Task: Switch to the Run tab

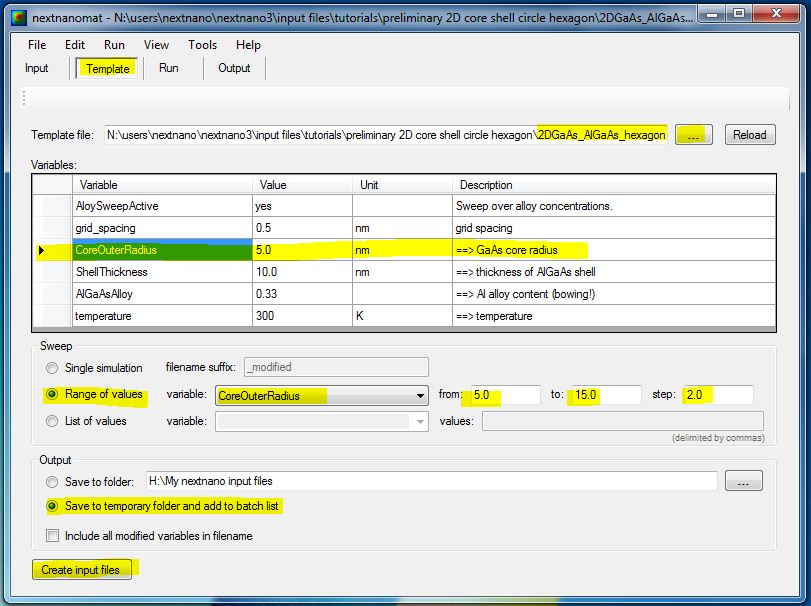Action: 169,68
